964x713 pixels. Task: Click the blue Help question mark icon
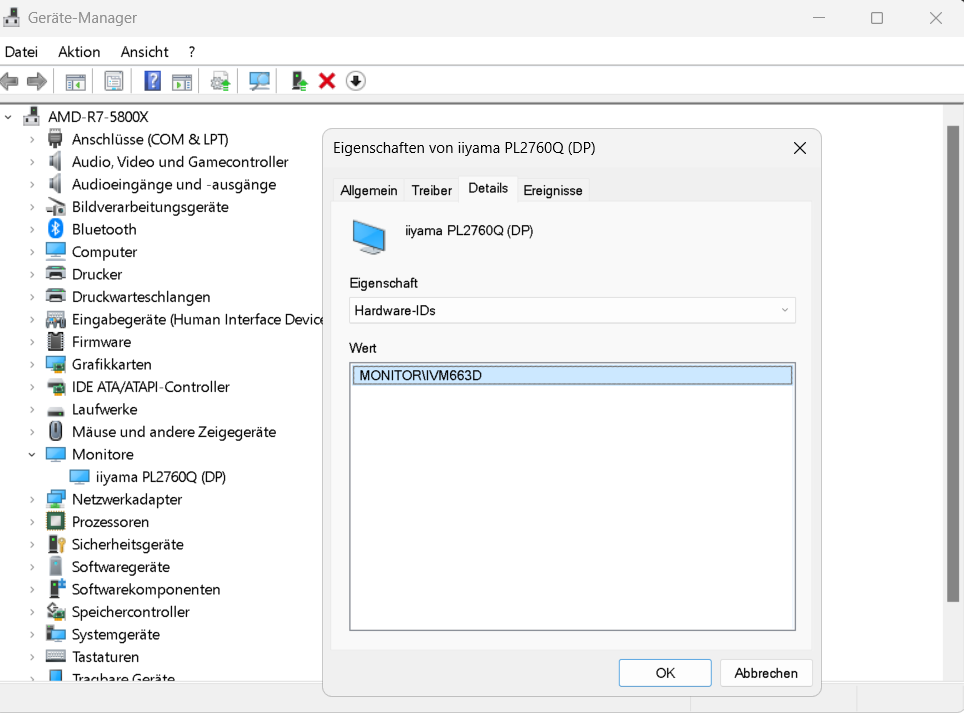pos(152,81)
